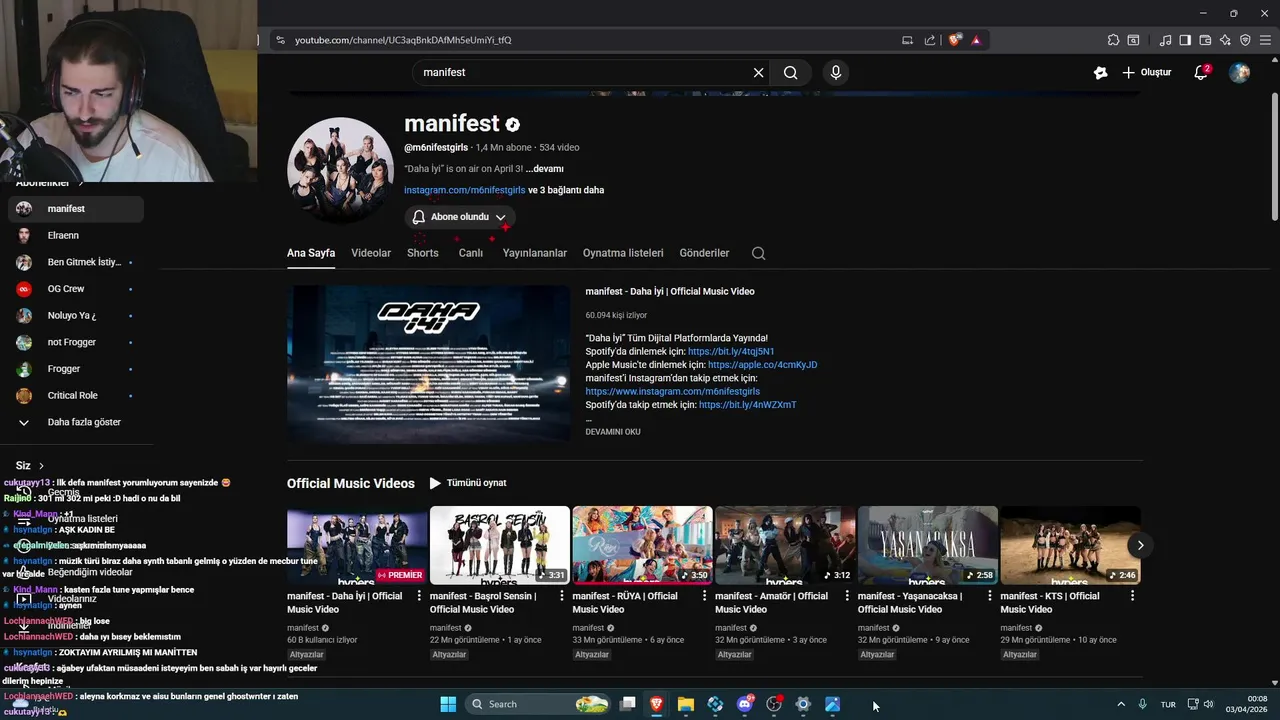Viewport: 1280px width, 720px height.
Task: Open OG Crew subscription in sidebar
Action: click(x=76, y=289)
